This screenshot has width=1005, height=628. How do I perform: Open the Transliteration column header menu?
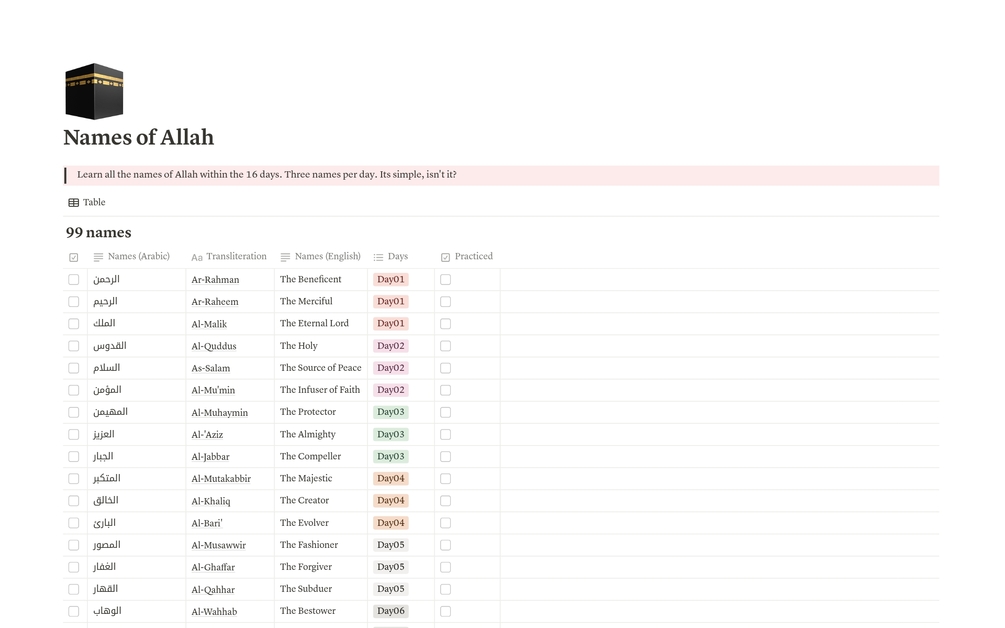coord(229,256)
